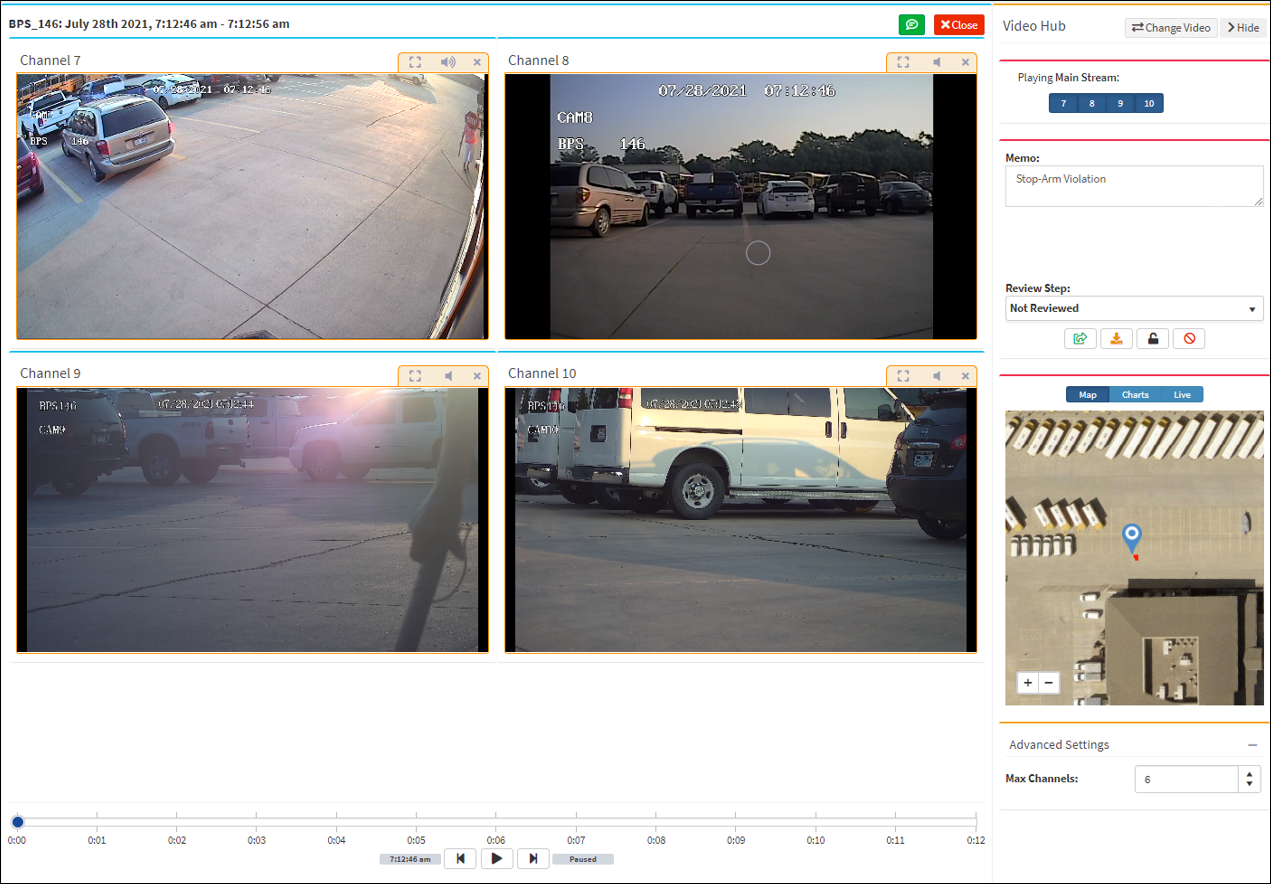
Task: Toggle audio on Channel 9
Action: pyautogui.click(x=449, y=376)
